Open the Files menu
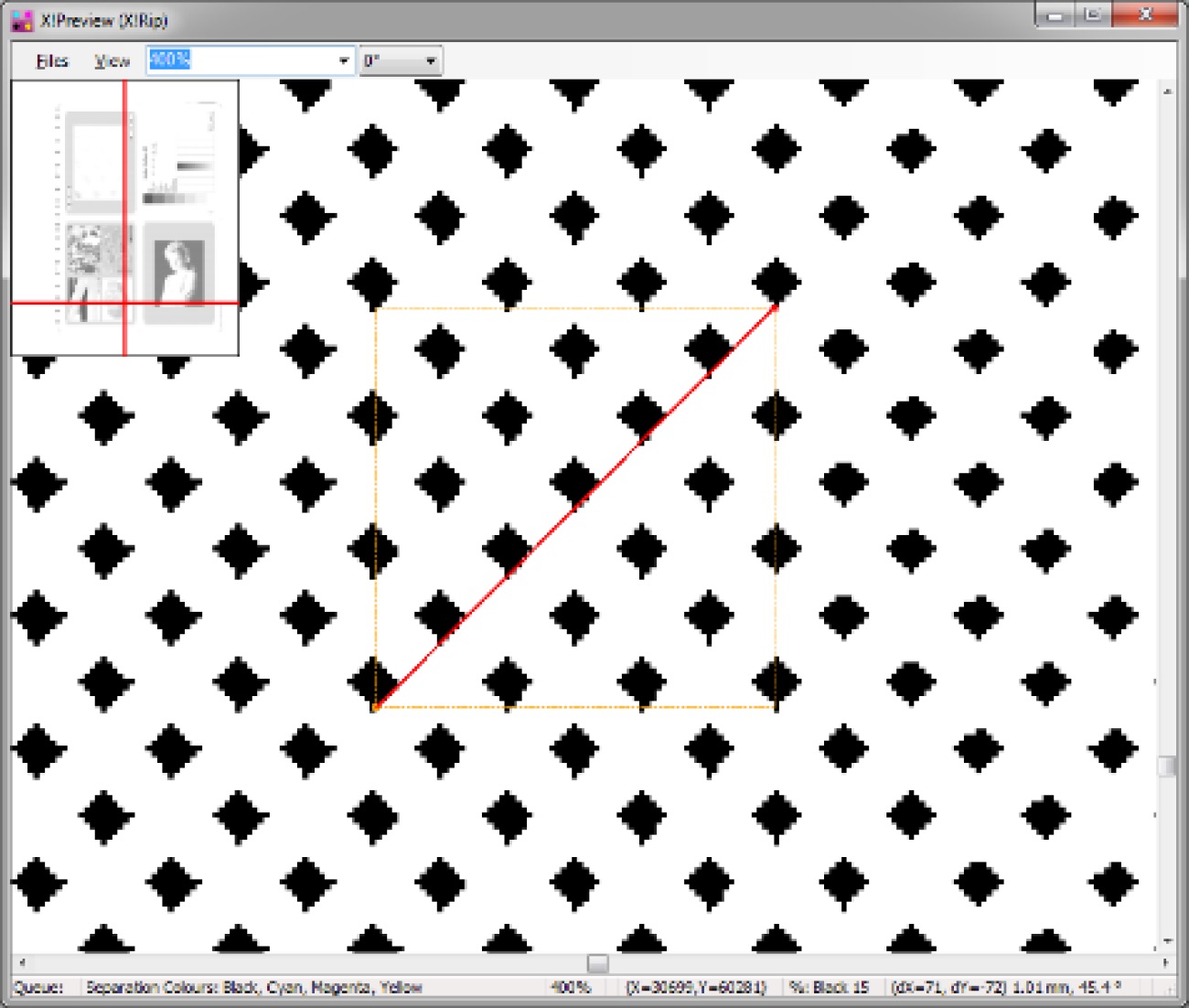 [x=52, y=61]
